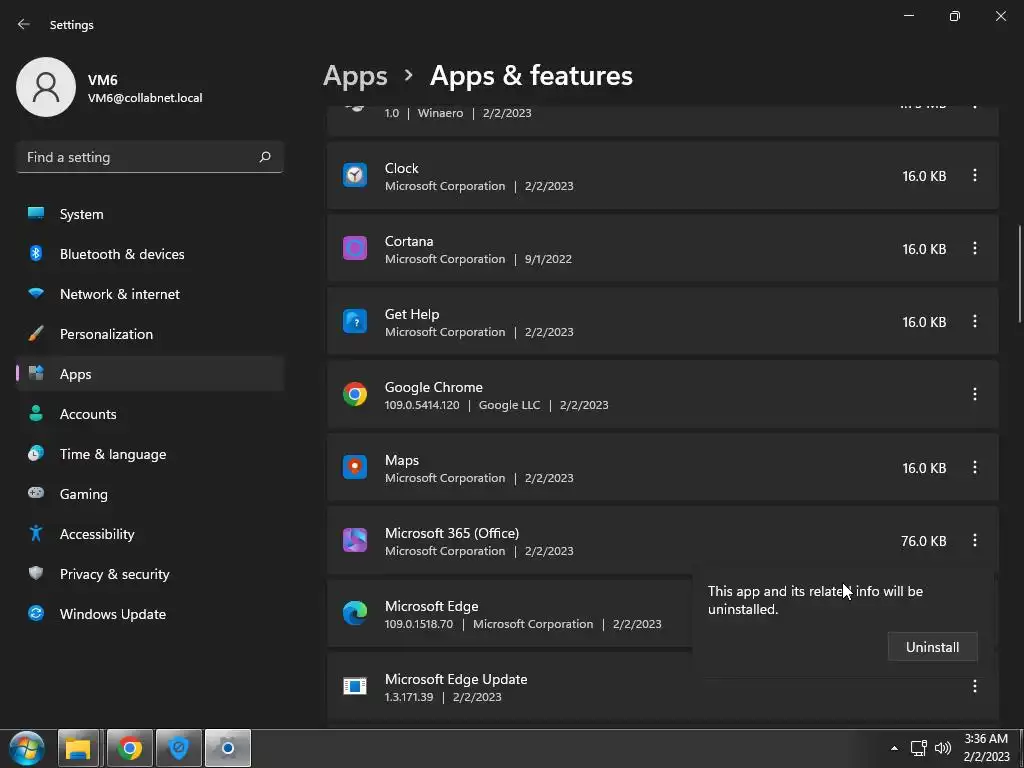Click the Bluetooth icon in sidebar

point(36,253)
